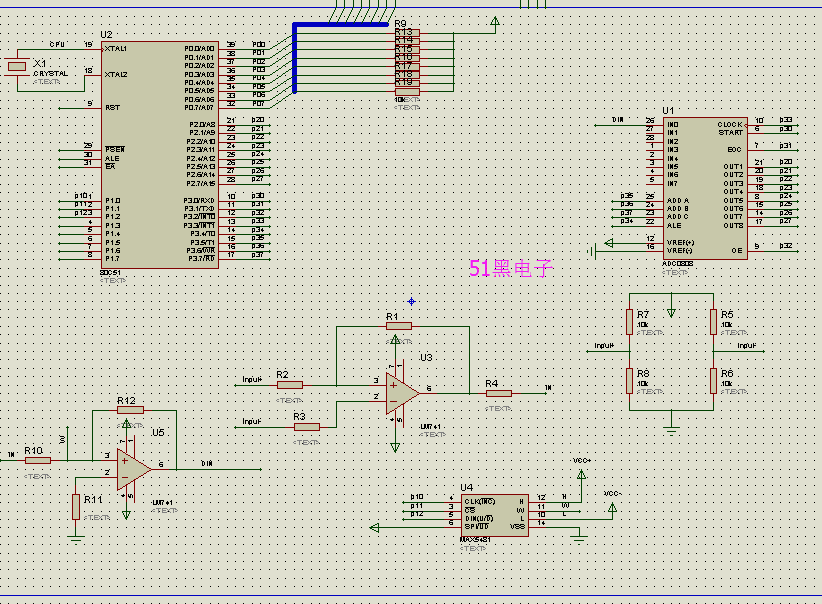Select resistor R2 on U3 input

(290, 384)
